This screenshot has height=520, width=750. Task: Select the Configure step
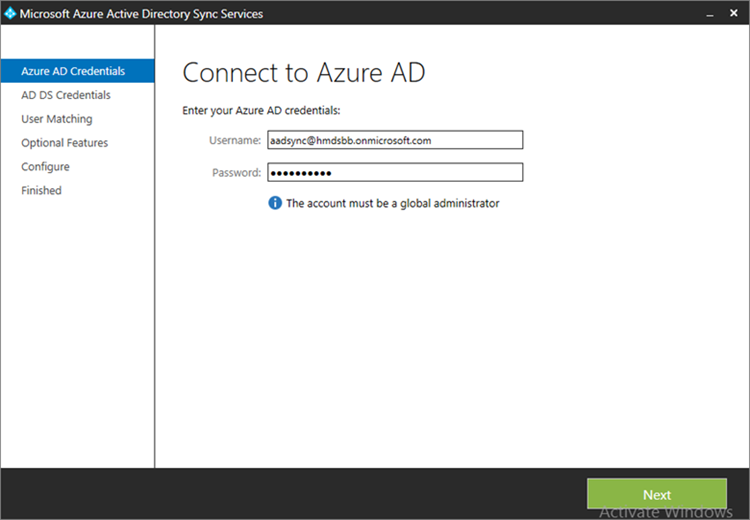(45, 166)
